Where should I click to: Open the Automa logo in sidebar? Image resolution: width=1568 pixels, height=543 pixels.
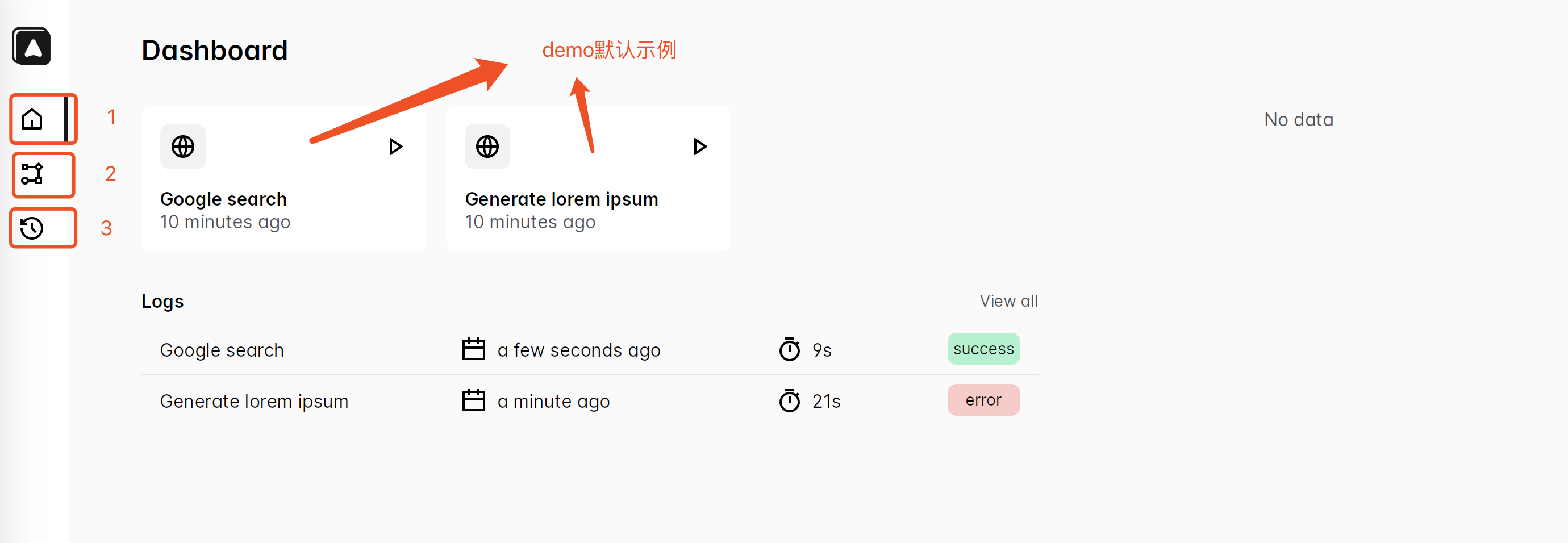click(31, 46)
